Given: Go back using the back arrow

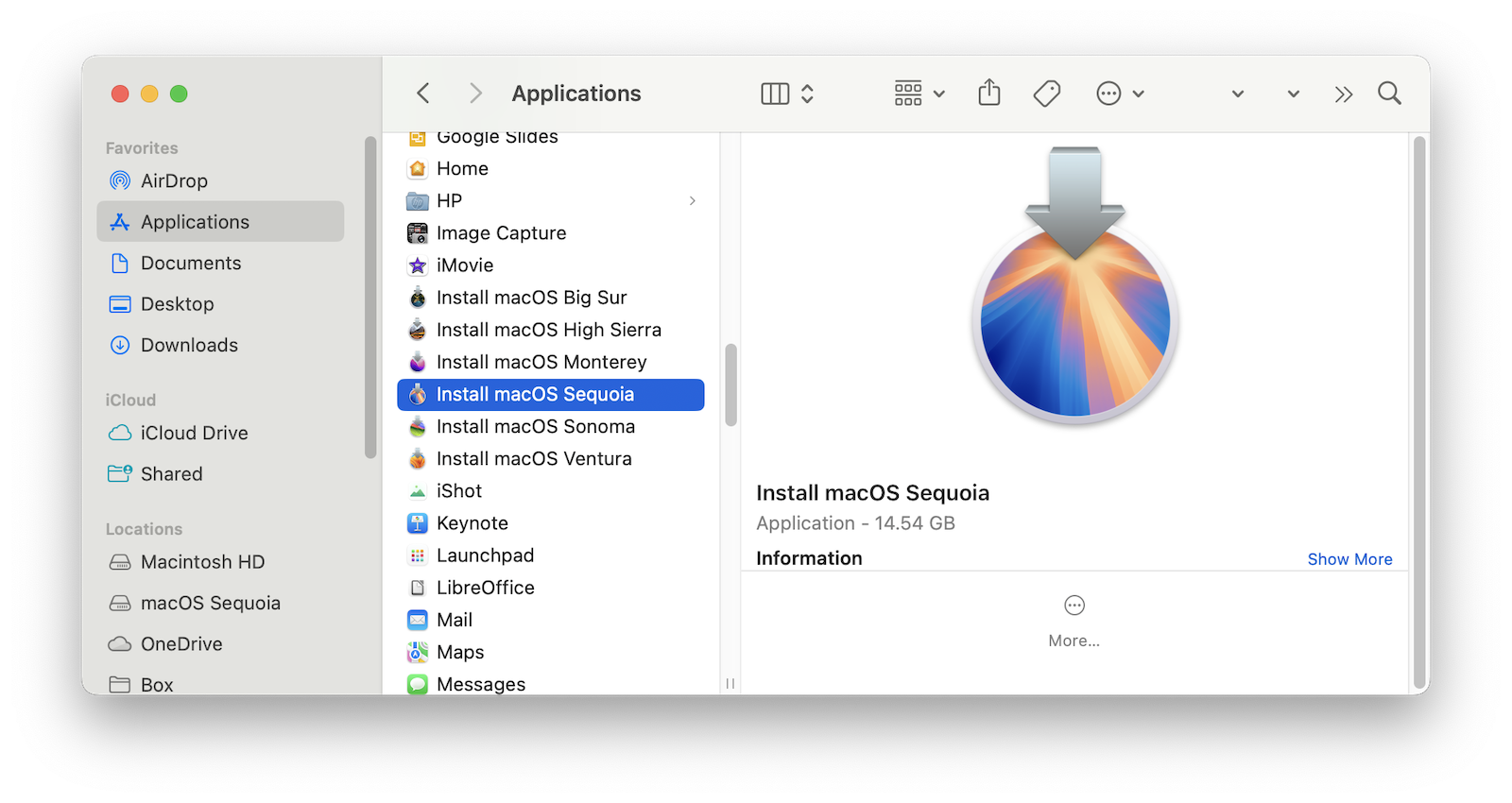Looking at the screenshot, I should click(423, 94).
